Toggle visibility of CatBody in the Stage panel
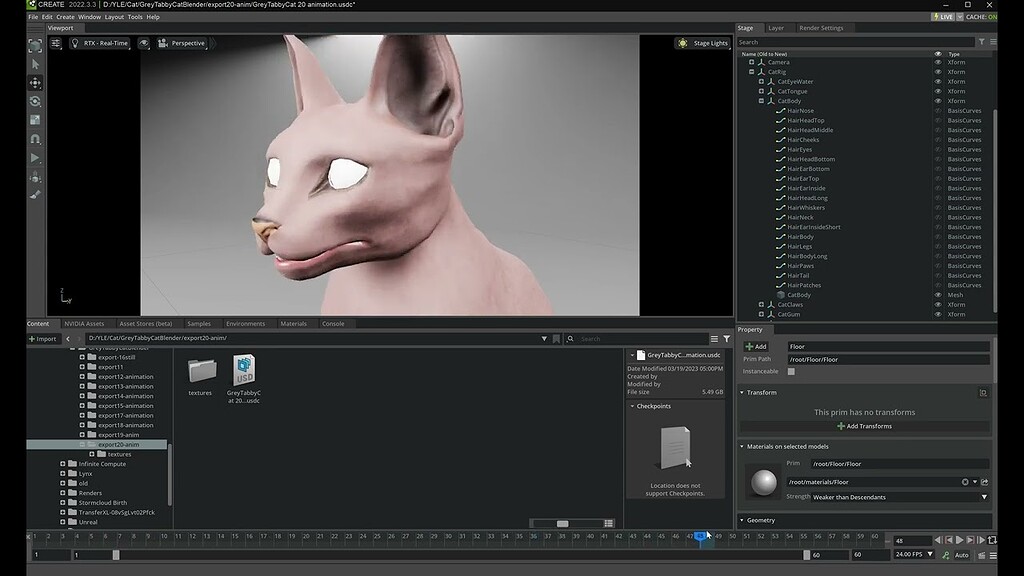Image resolution: width=1024 pixels, height=576 pixels. pos(936,99)
